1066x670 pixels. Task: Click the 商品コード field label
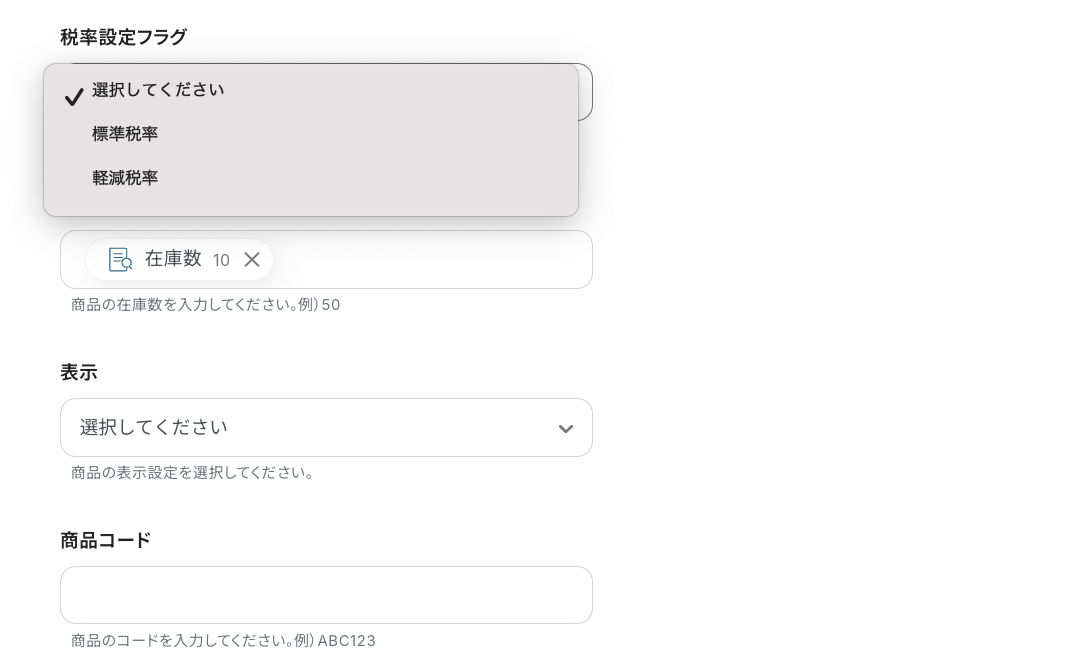click(x=106, y=541)
